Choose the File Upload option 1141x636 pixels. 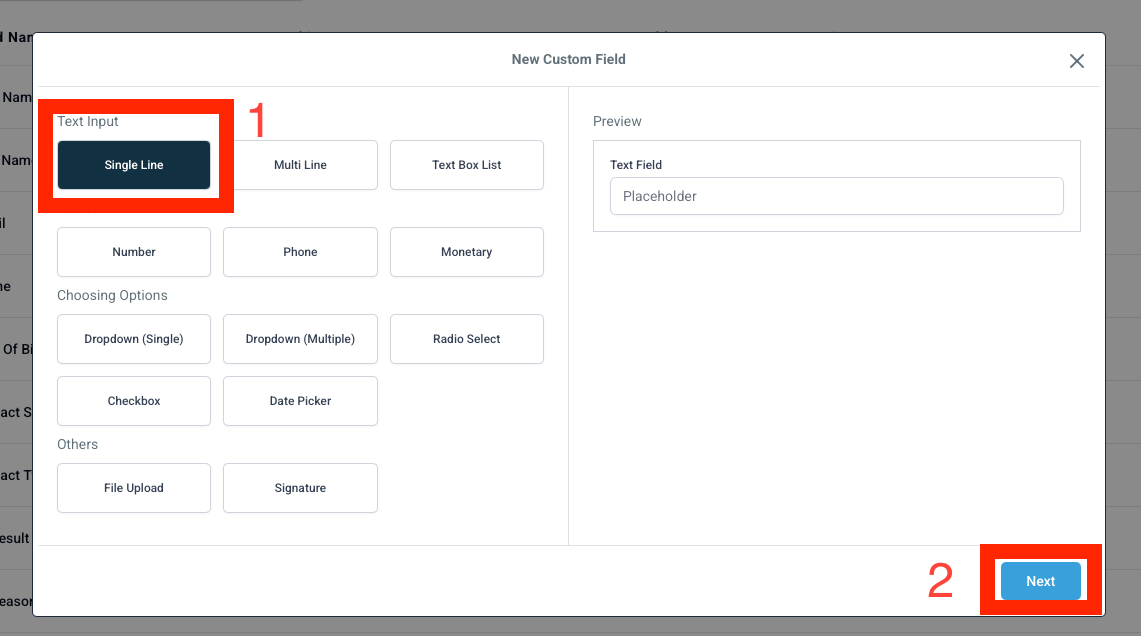134,488
